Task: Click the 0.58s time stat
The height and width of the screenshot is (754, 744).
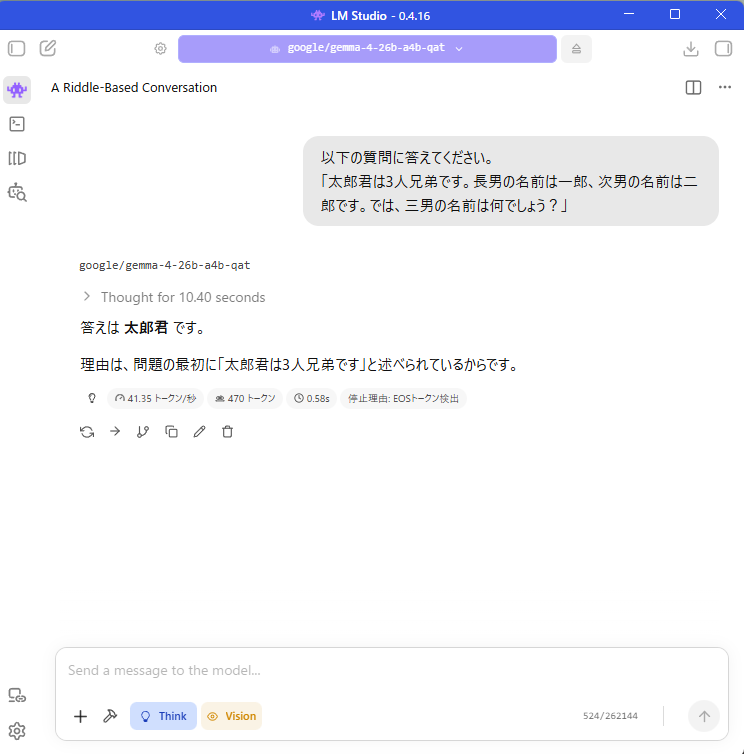Action: click(x=312, y=398)
